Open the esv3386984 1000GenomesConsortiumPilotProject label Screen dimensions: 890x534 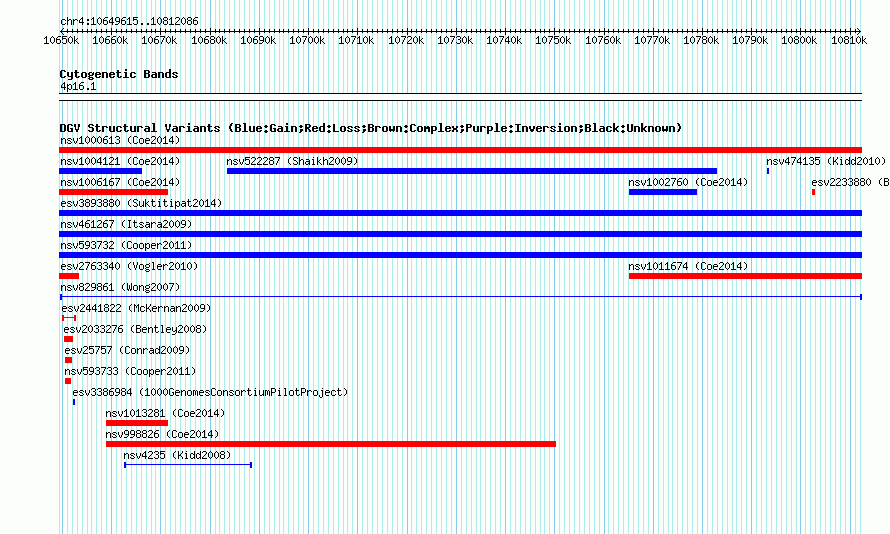tap(211, 392)
